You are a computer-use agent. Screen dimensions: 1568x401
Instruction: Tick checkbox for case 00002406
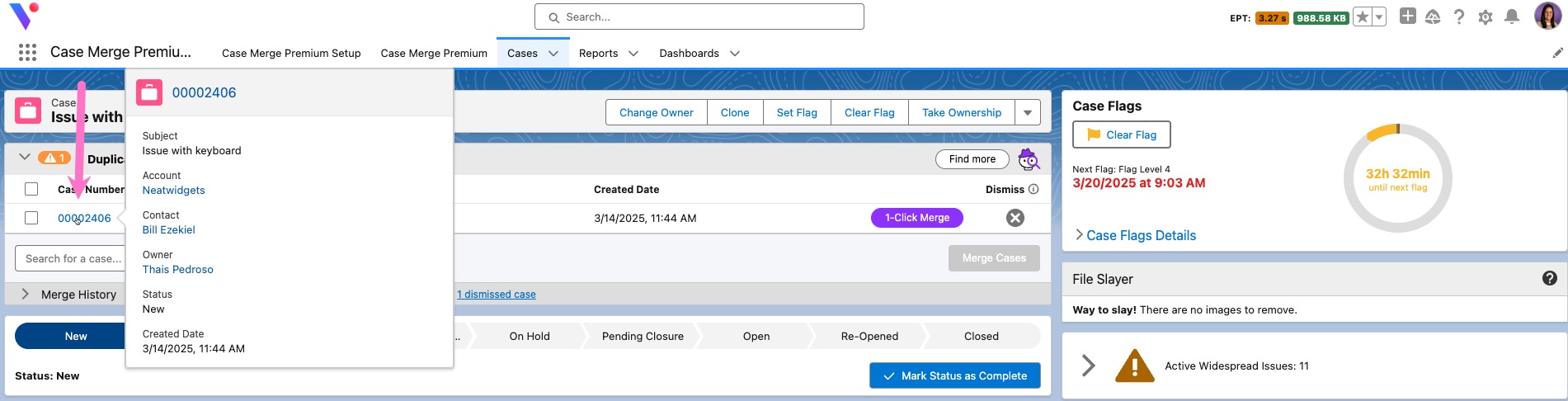pyautogui.click(x=31, y=218)
